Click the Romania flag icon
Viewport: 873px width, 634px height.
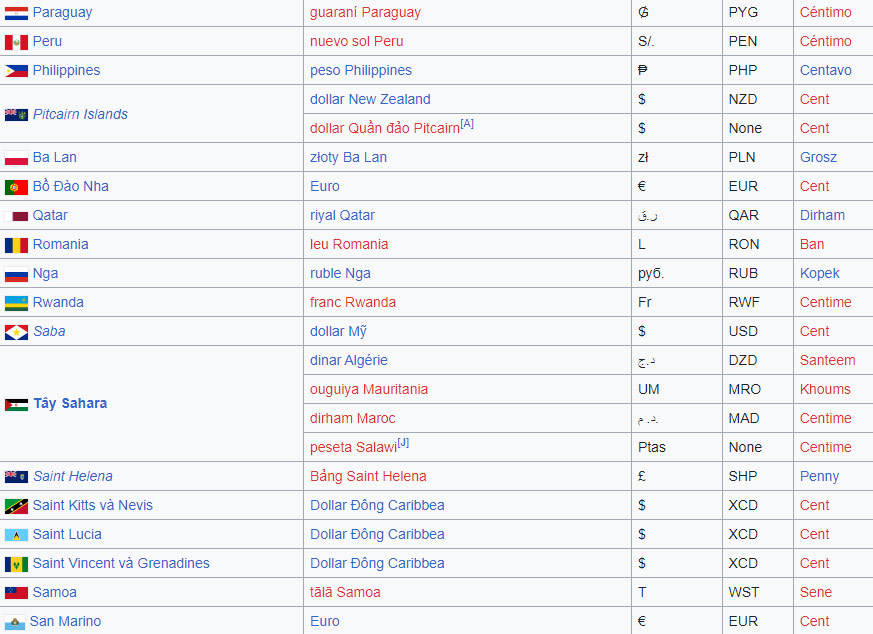pos(16,245)
